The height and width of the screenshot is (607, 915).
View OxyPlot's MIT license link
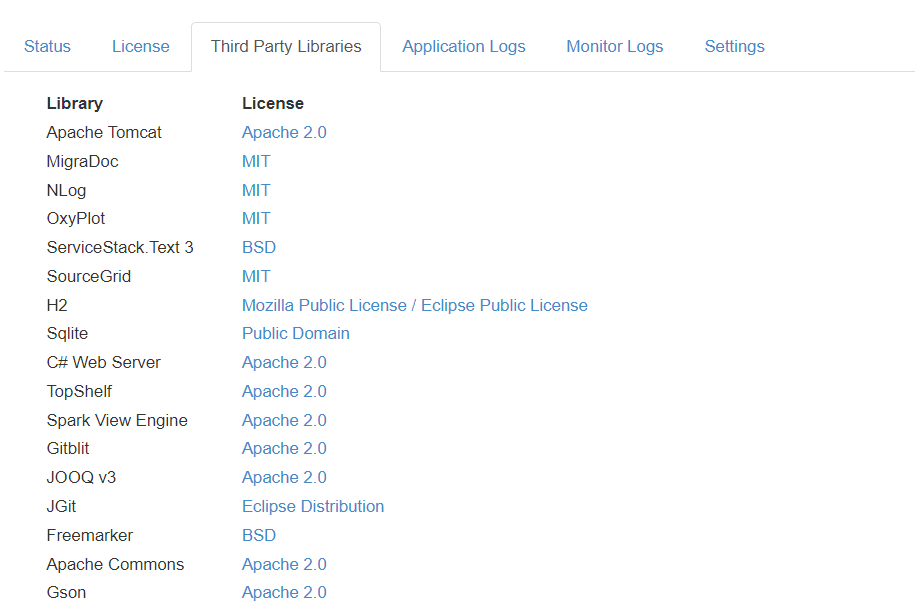click(256, 218)
